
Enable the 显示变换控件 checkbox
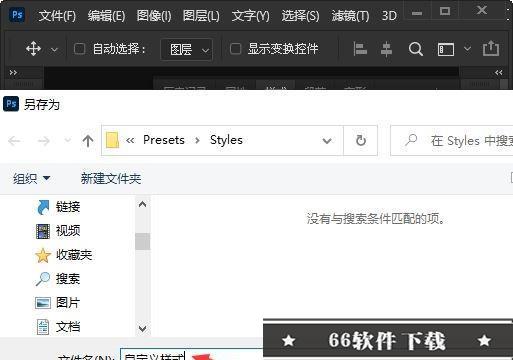[x=235, y=49]
